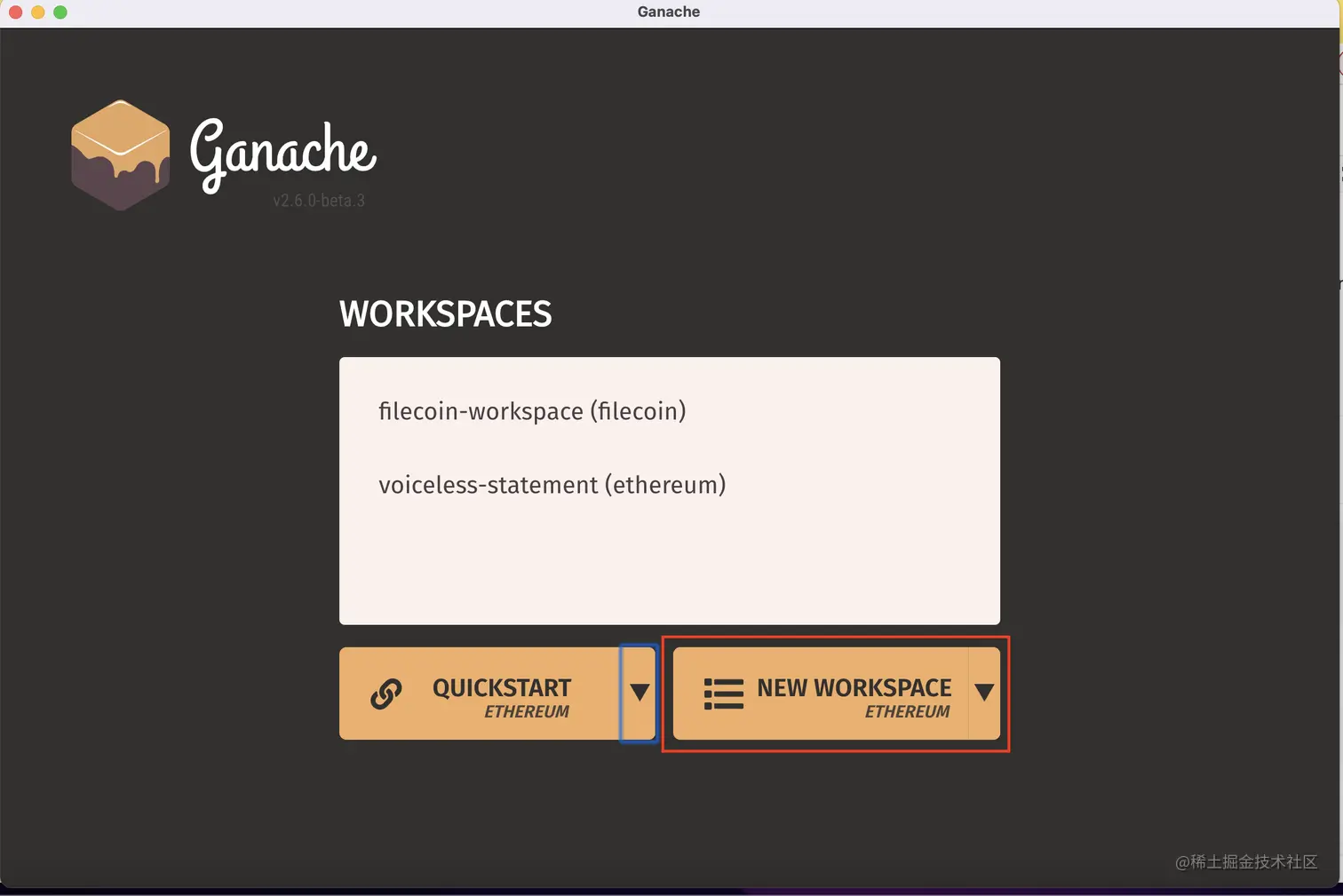The height and width of the screenshot is (896, 1343).
Task: Click the New Workspace Ethereum button
Action: pos(821,694)
